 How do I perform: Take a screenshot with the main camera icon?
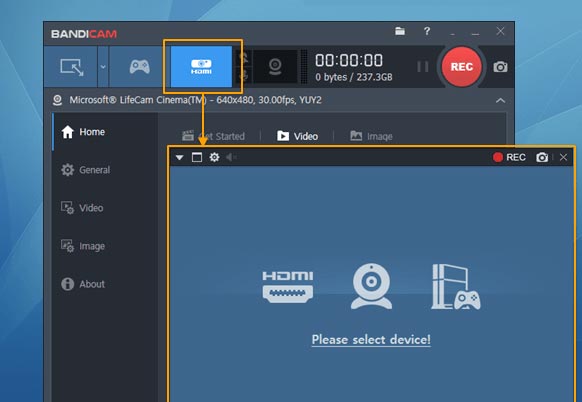click(x=500, y=67)
